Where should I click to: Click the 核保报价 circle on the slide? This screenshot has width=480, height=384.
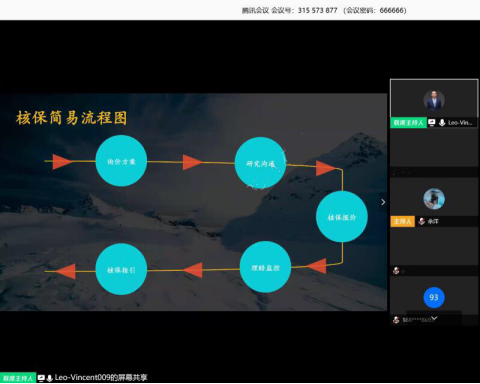coord(342,217)
